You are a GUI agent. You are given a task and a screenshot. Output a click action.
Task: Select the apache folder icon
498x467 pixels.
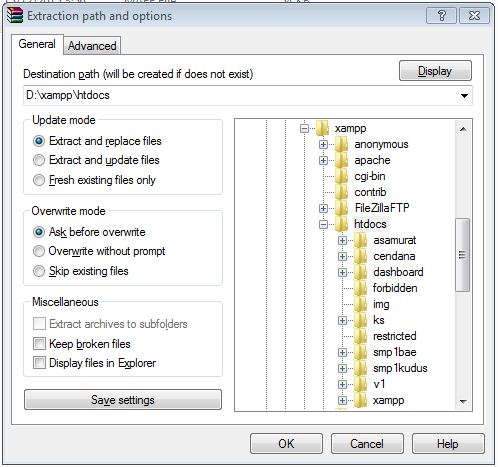(x=342, y=160)
